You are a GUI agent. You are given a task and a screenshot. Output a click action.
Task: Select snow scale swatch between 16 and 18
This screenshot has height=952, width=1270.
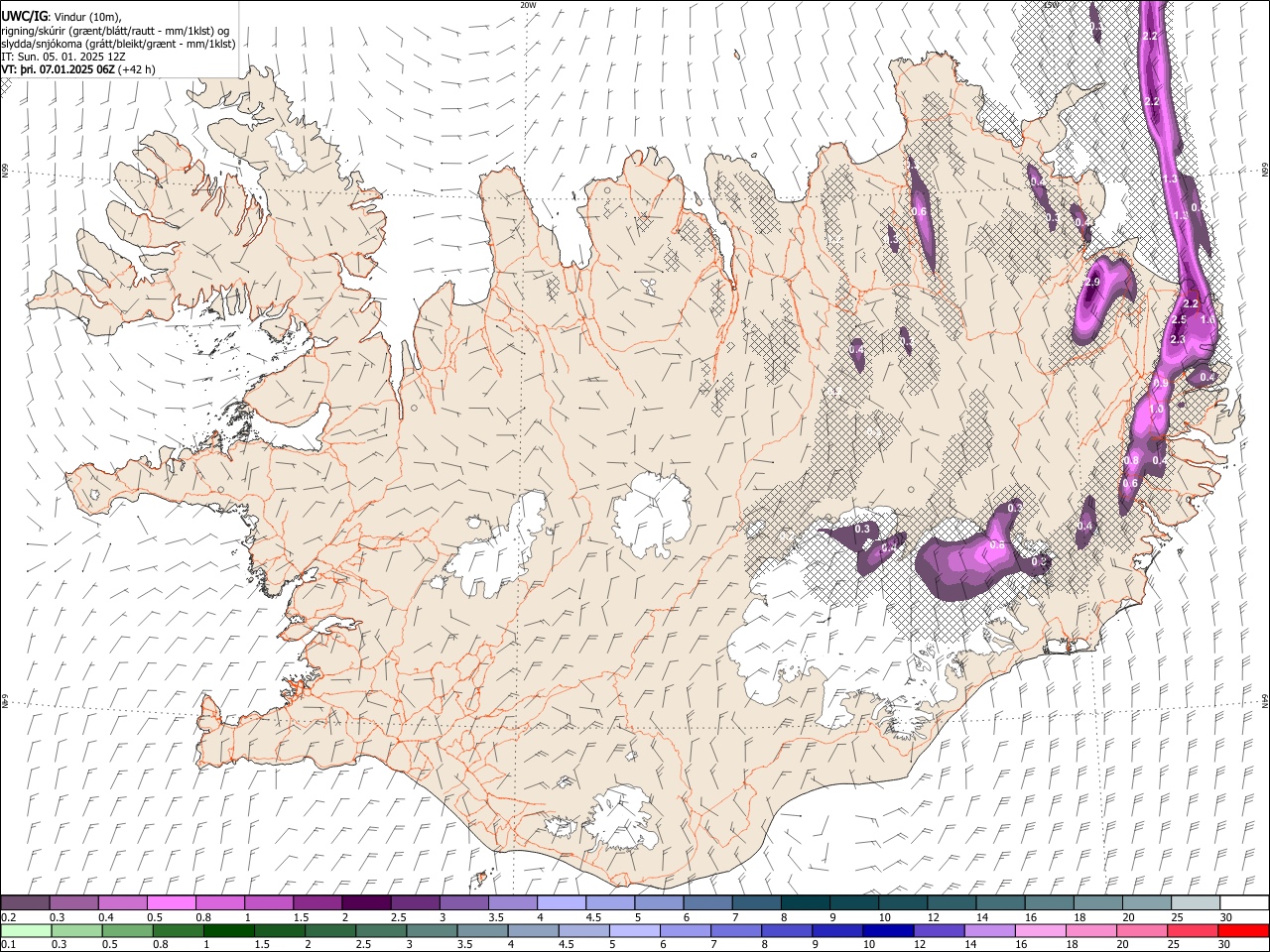point(1049,903)
